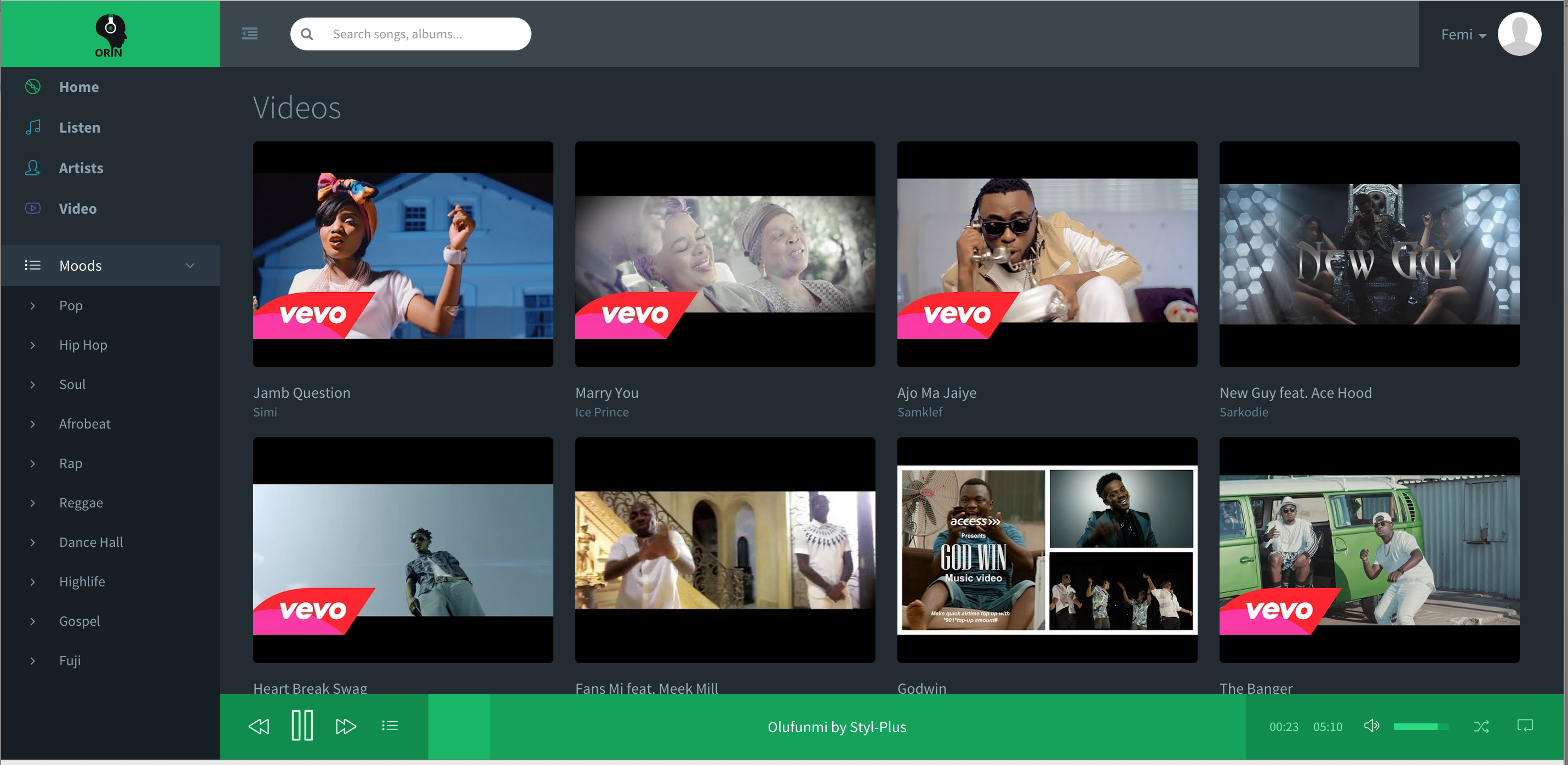Pause the current song
Viewport: 1568px width, 765px height.
click(302, 726)
